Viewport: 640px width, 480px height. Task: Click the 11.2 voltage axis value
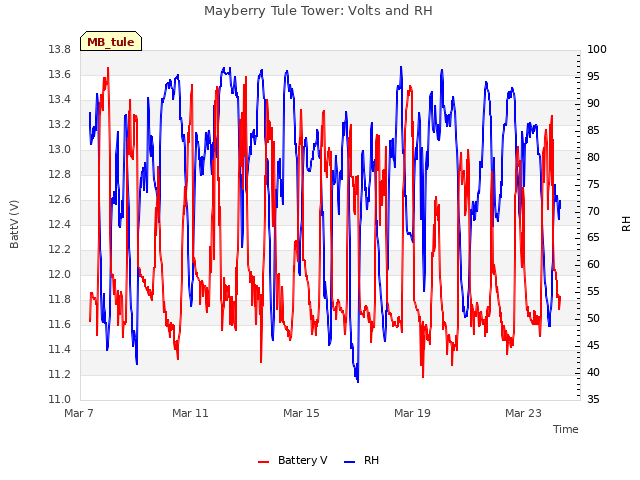60,374
